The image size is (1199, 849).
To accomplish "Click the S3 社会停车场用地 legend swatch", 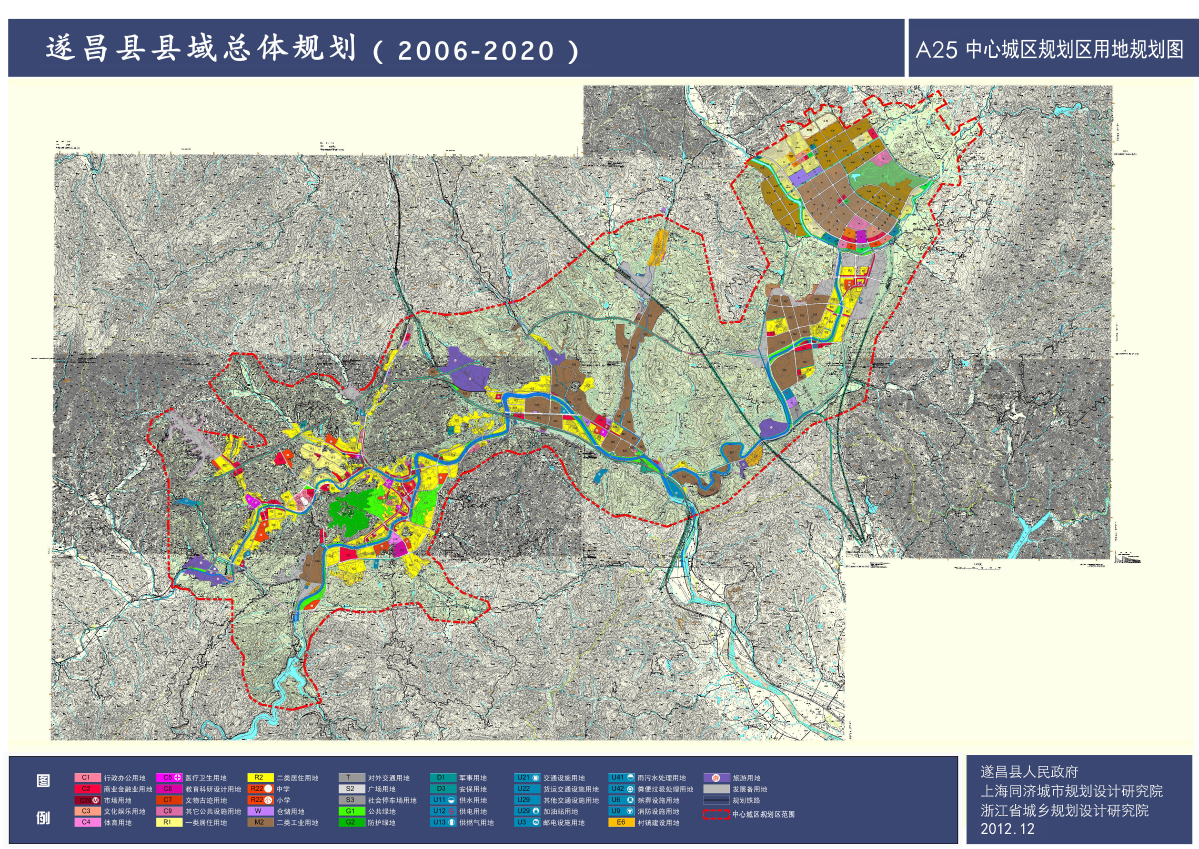I will point(351,800).
